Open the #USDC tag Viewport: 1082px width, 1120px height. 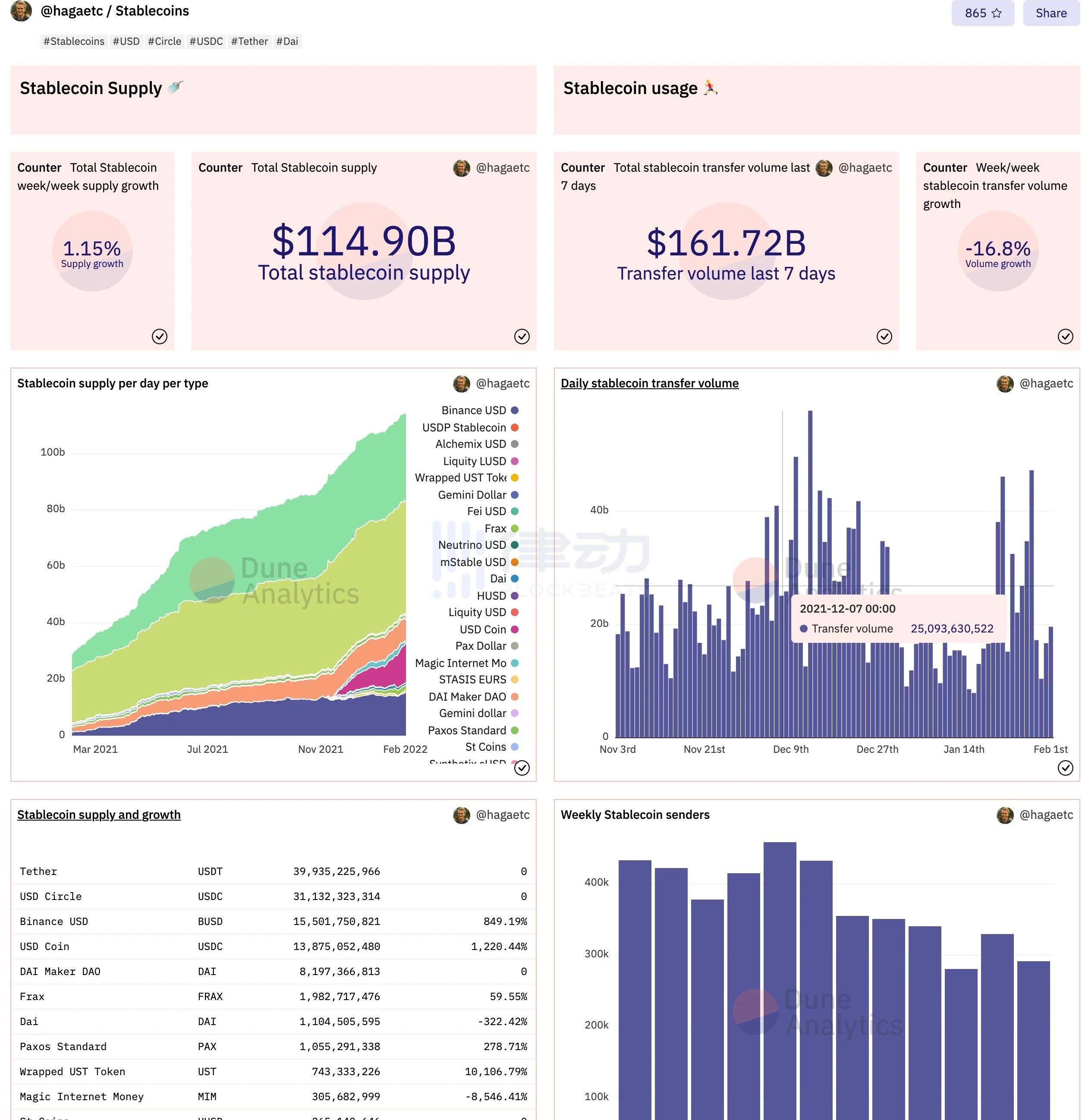point(206,41)
